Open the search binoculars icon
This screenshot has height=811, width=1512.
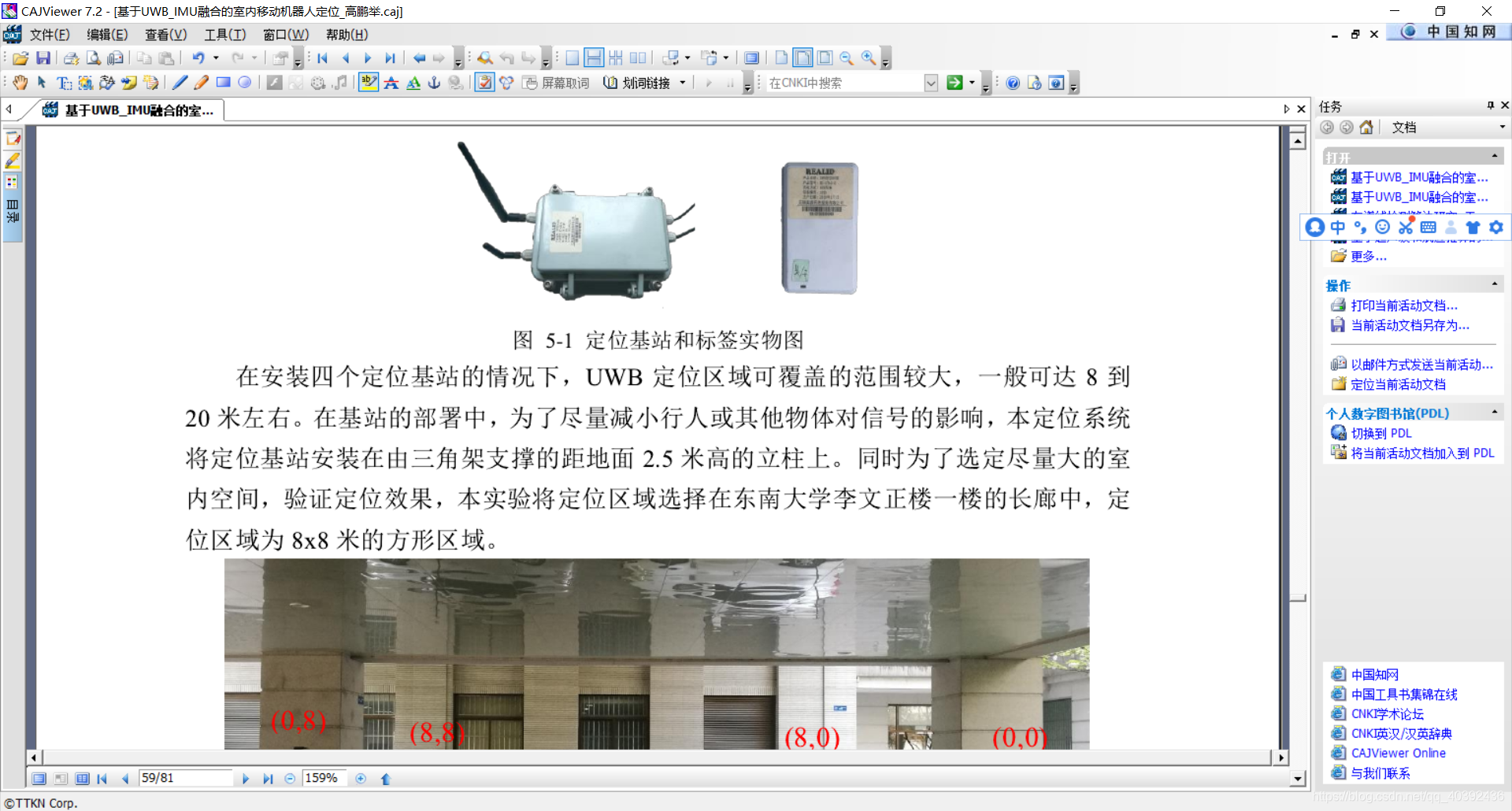(x=485, y=58)
